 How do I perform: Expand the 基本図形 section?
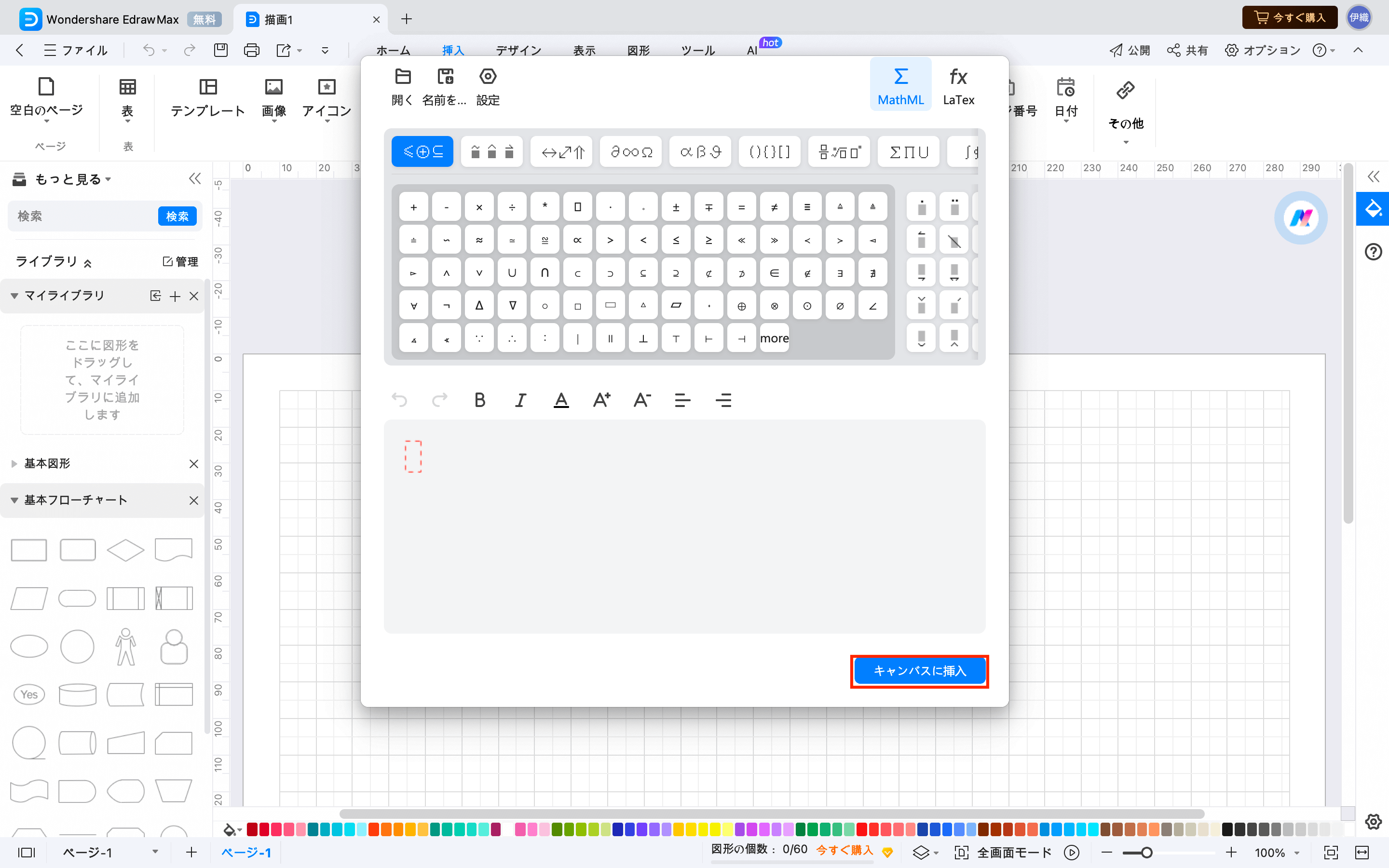(14, 463)
